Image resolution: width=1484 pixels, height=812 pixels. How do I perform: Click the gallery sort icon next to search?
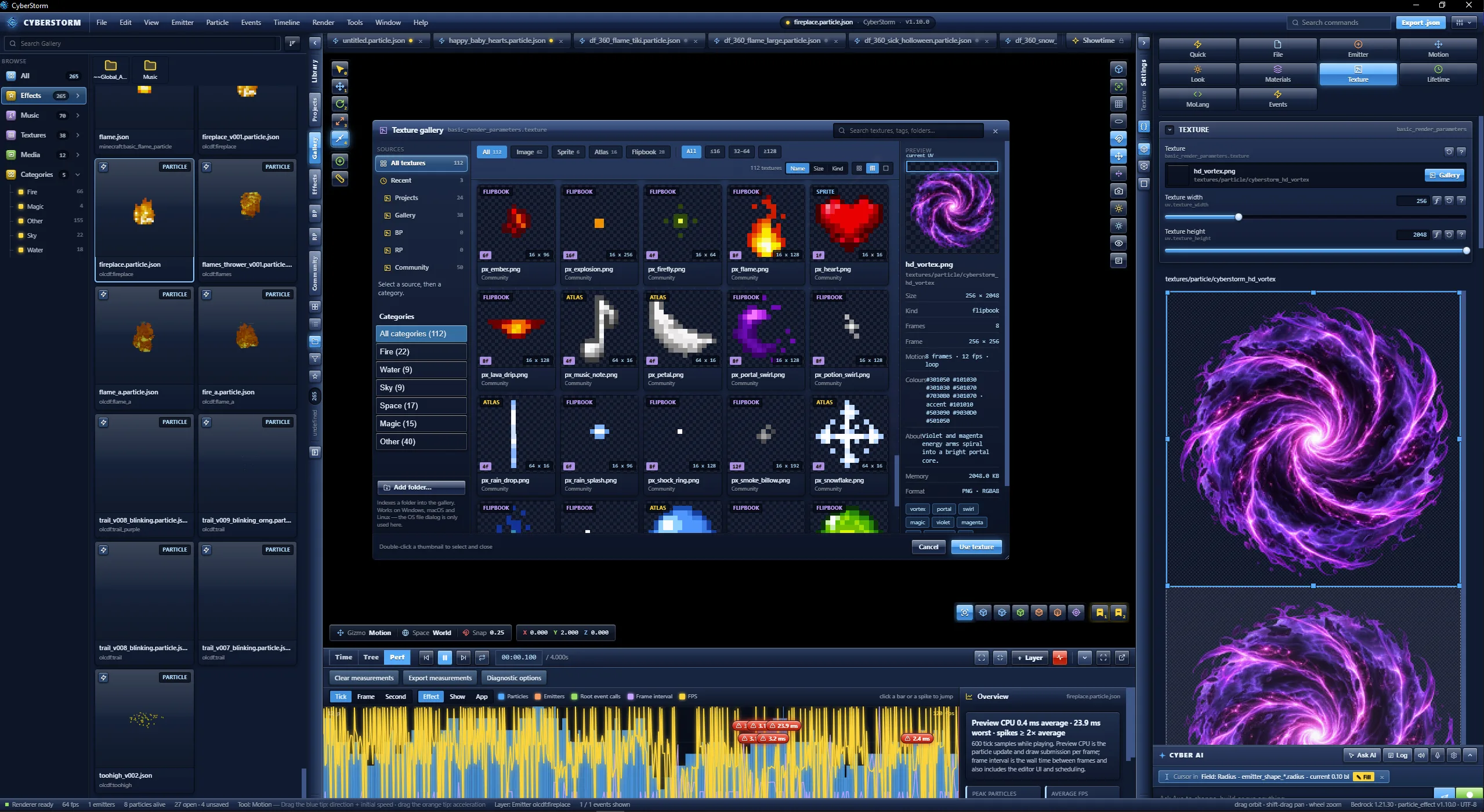(292, 43)
